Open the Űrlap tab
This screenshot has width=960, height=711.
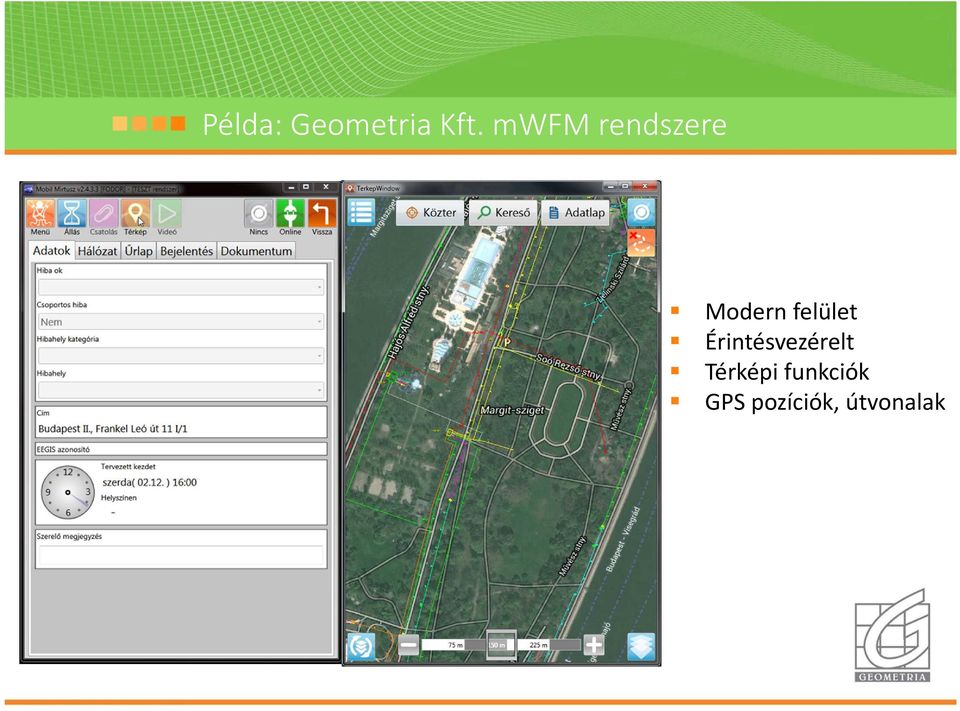(x=138, y=251)
